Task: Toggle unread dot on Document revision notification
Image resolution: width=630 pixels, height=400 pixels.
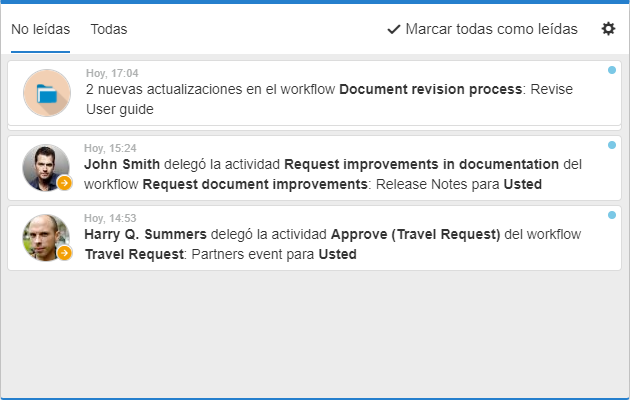Action: (x=612, y=70)
